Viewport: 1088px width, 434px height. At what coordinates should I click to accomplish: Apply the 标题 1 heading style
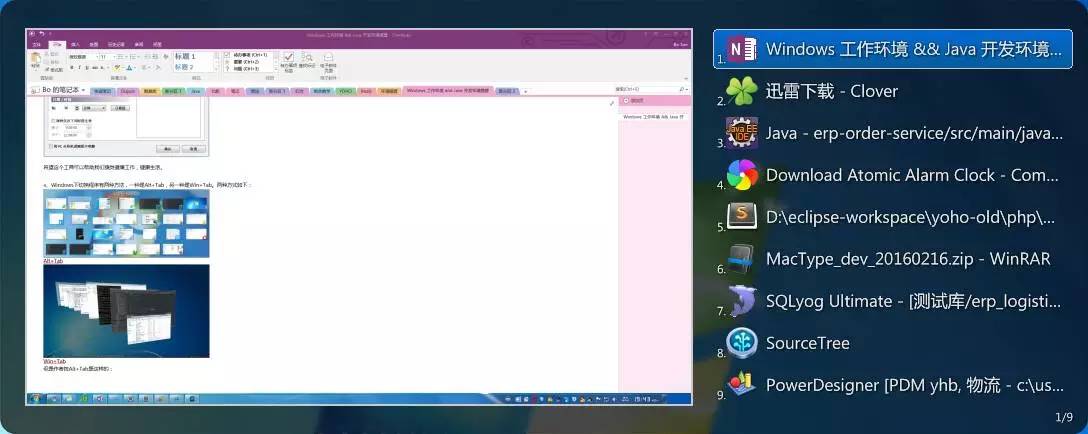point(185,56)
